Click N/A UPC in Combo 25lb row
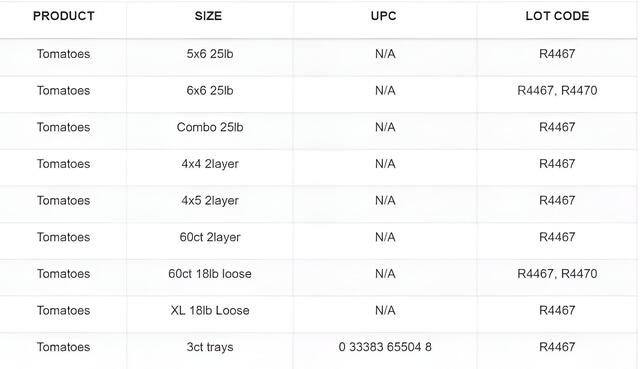The image size is (640, 369). pyautogui.click(x=385, y=127)
